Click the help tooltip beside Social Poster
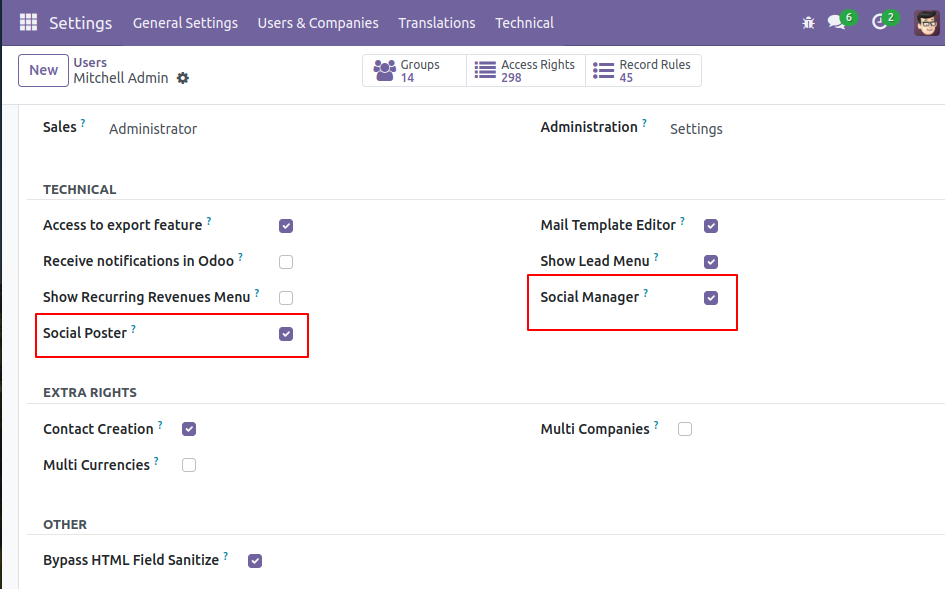Screen dimensions: 945x589 click(x=134, y=329)
